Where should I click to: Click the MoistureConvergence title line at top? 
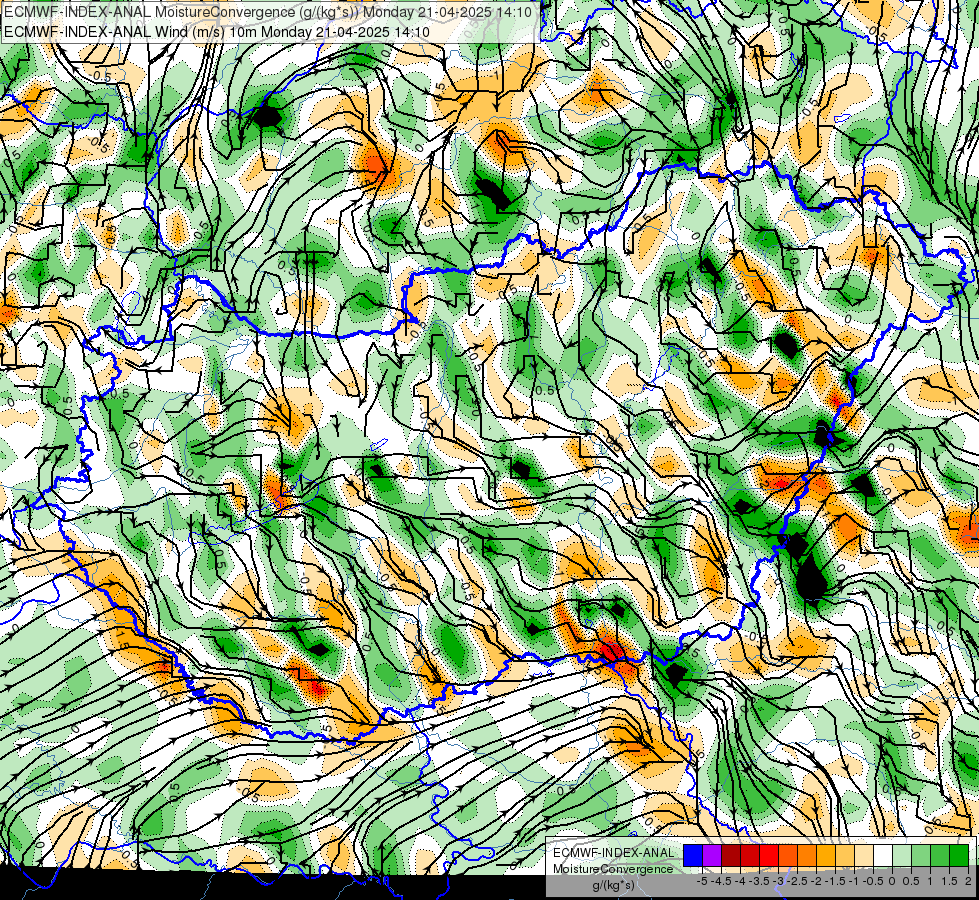pos(267,12)
